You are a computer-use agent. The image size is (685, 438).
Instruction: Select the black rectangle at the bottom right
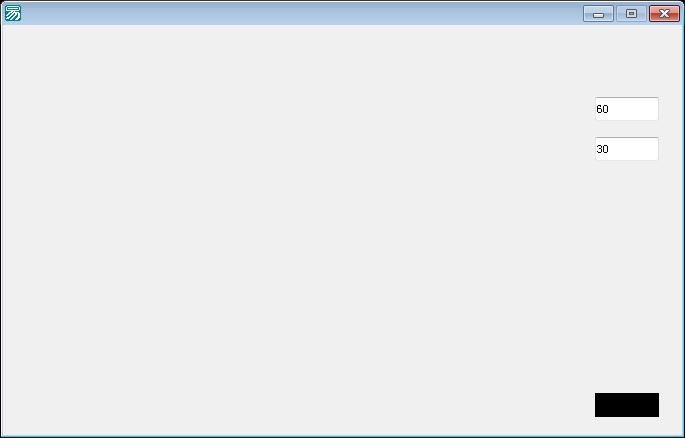[626, 405]
